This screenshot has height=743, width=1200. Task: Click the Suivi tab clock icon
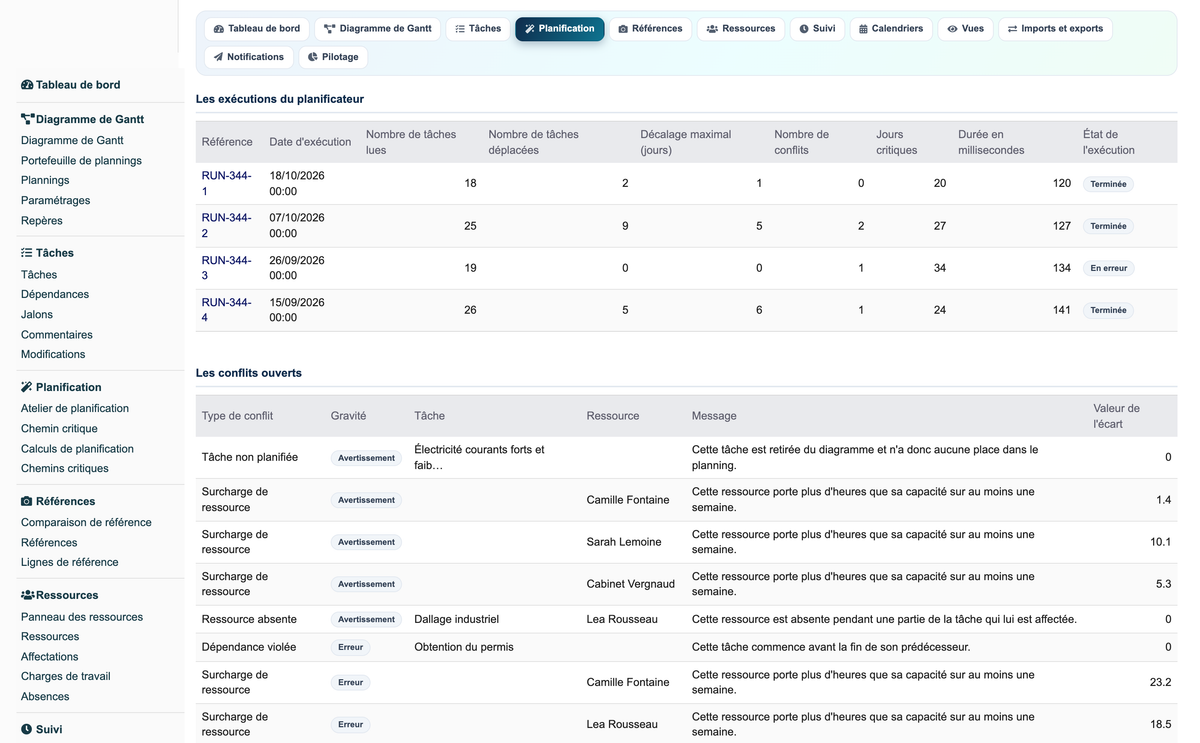(804, 29)
